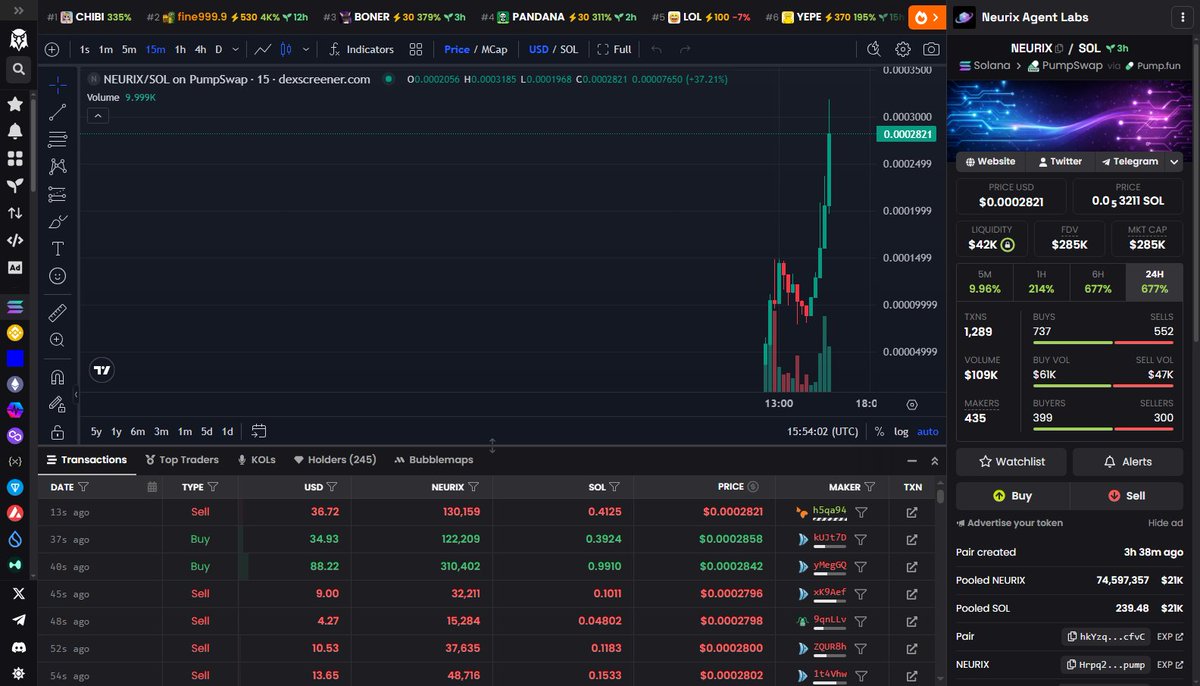Take a chart snapshot with camera icon

[x=931, y=49]
